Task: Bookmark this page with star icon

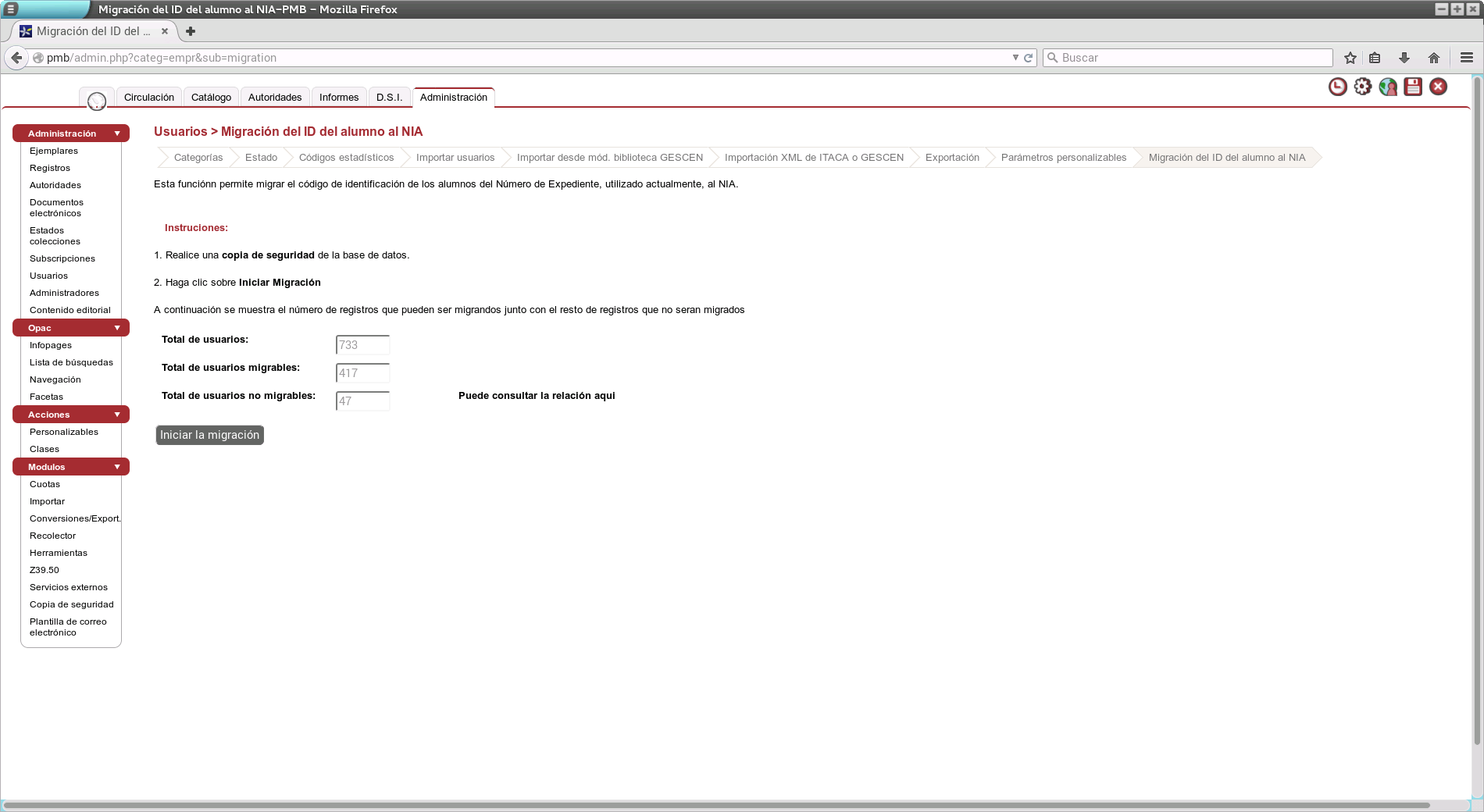Action: [1350, 58]
